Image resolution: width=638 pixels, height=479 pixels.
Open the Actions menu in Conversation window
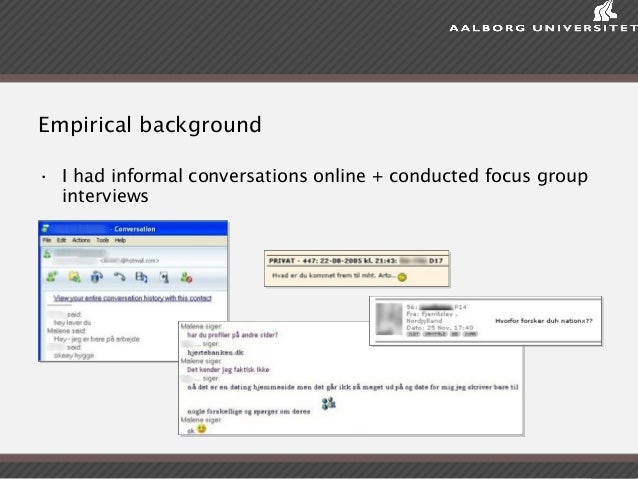tap(81, 240)
